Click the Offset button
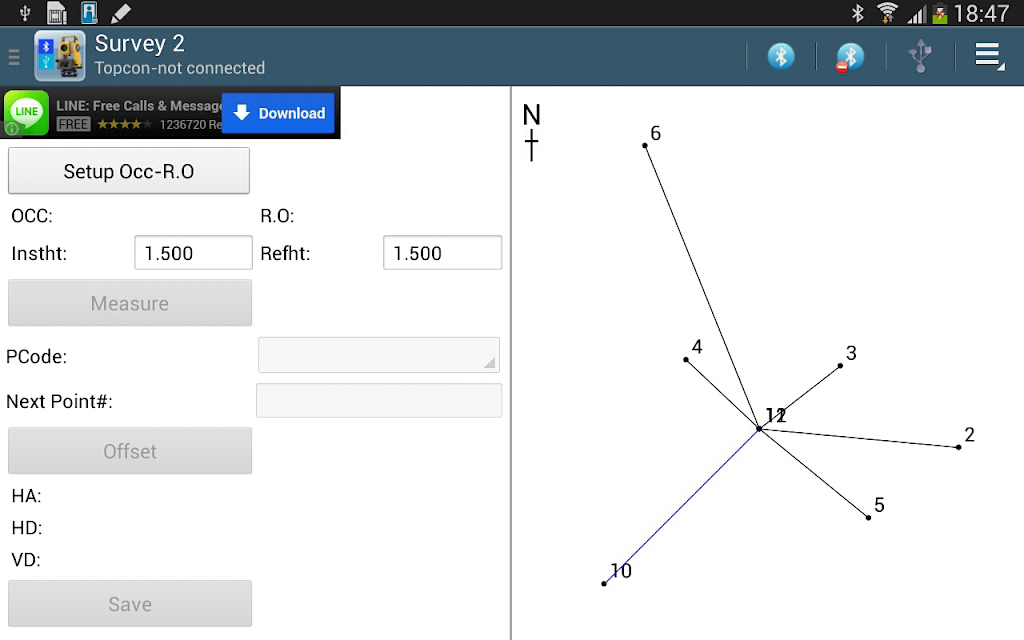Viewport: 1024px width, 640px height. (x=129, y=451)
